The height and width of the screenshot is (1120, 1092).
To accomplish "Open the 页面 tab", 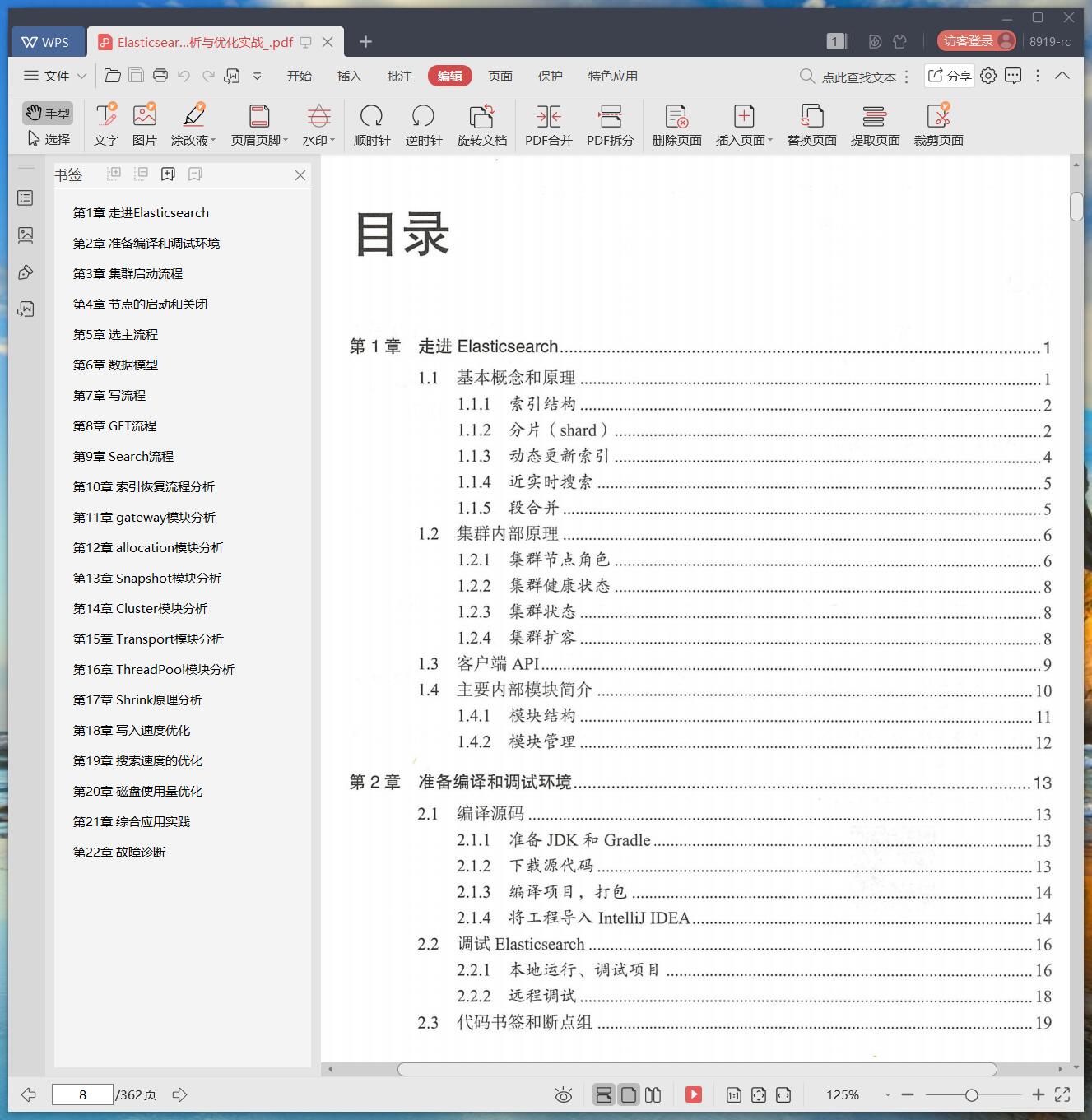I will coord(500,76).
